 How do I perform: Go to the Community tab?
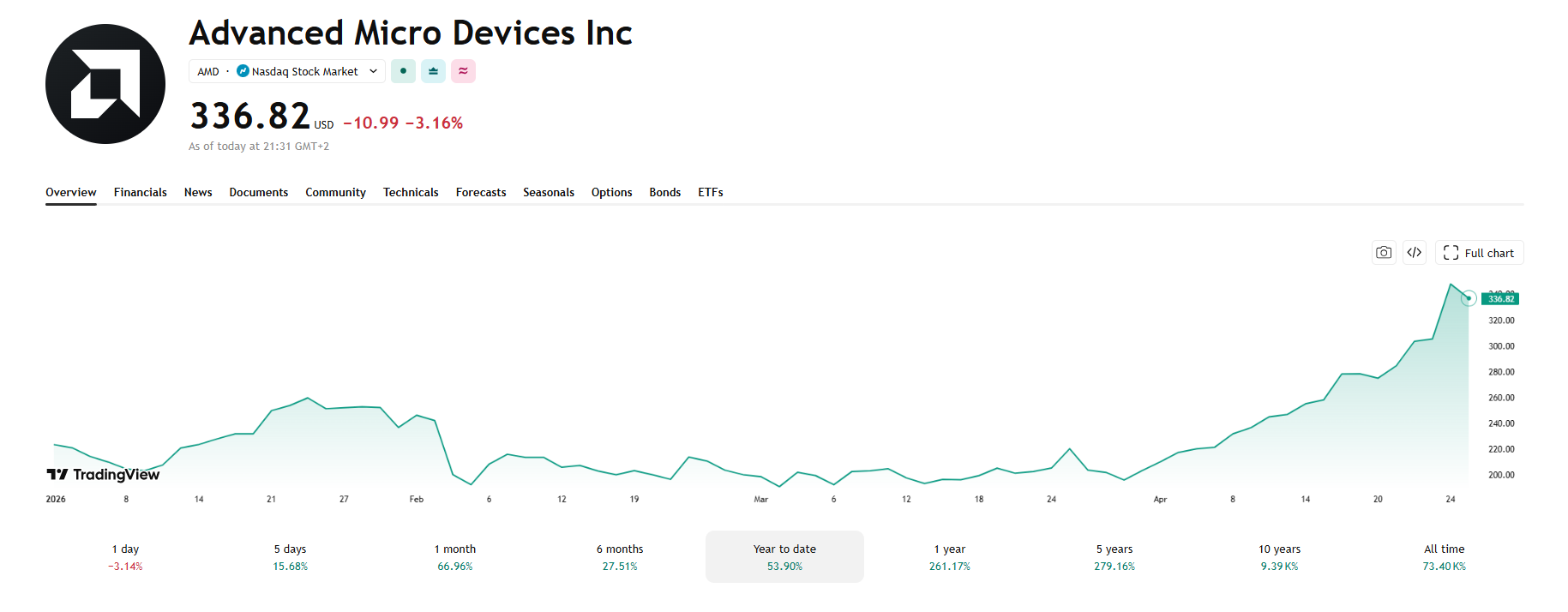[336, 192]
